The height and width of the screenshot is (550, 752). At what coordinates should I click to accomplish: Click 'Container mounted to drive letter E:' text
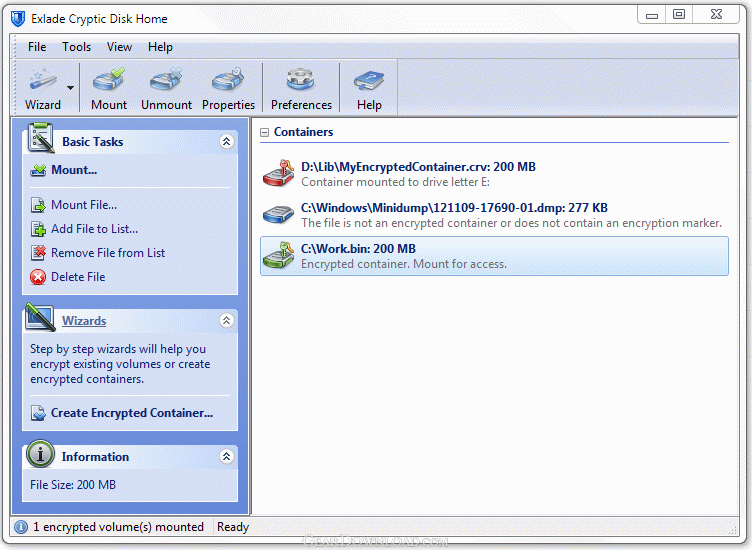tap(396, 182)
